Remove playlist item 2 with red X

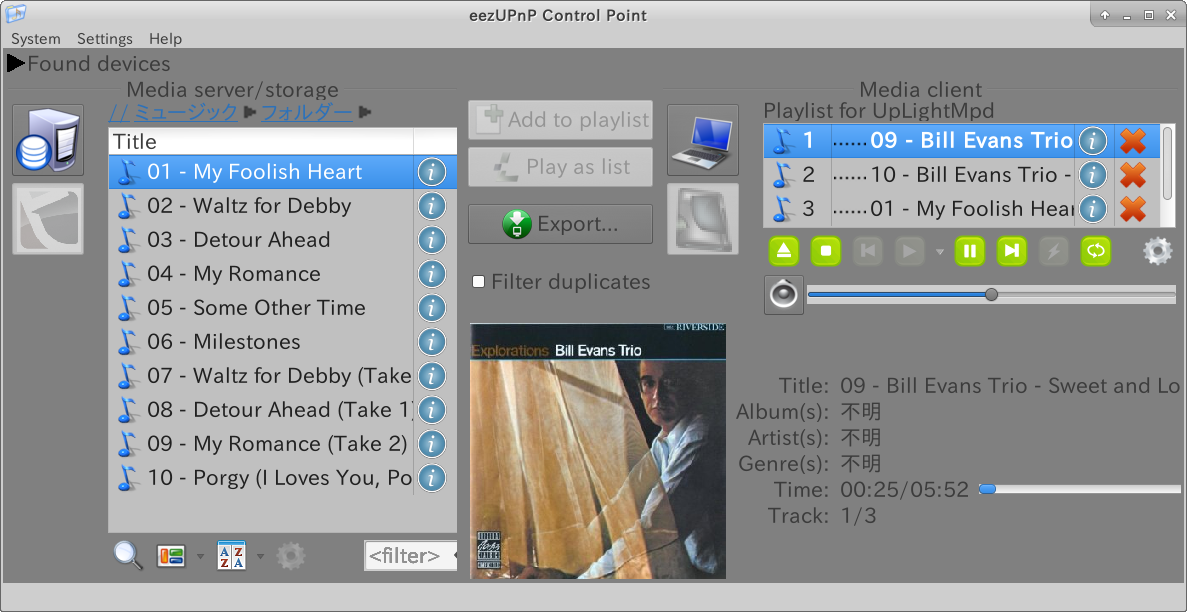[x=1132, y=175]
